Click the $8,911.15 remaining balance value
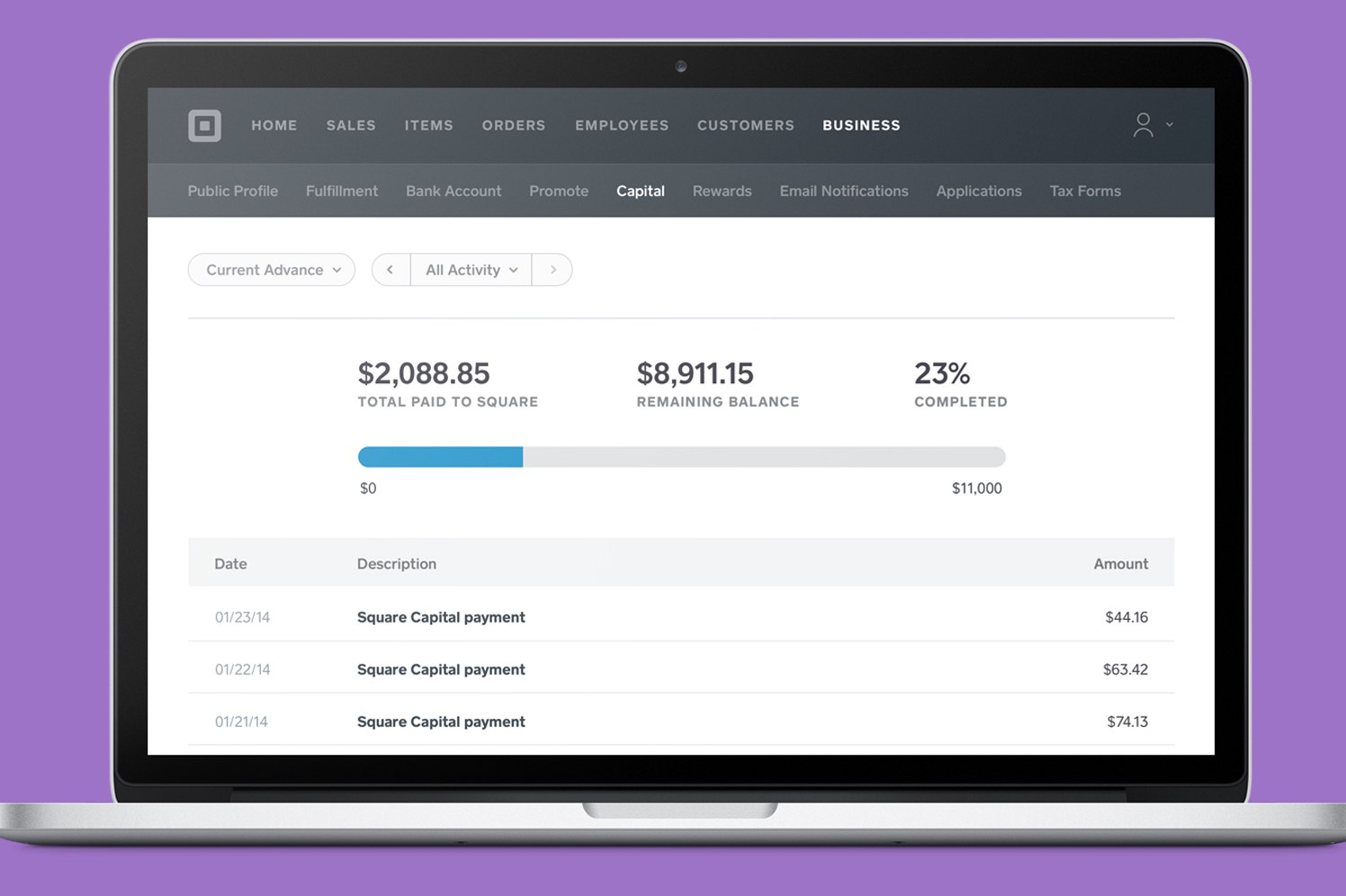 [x=695, y=373]
